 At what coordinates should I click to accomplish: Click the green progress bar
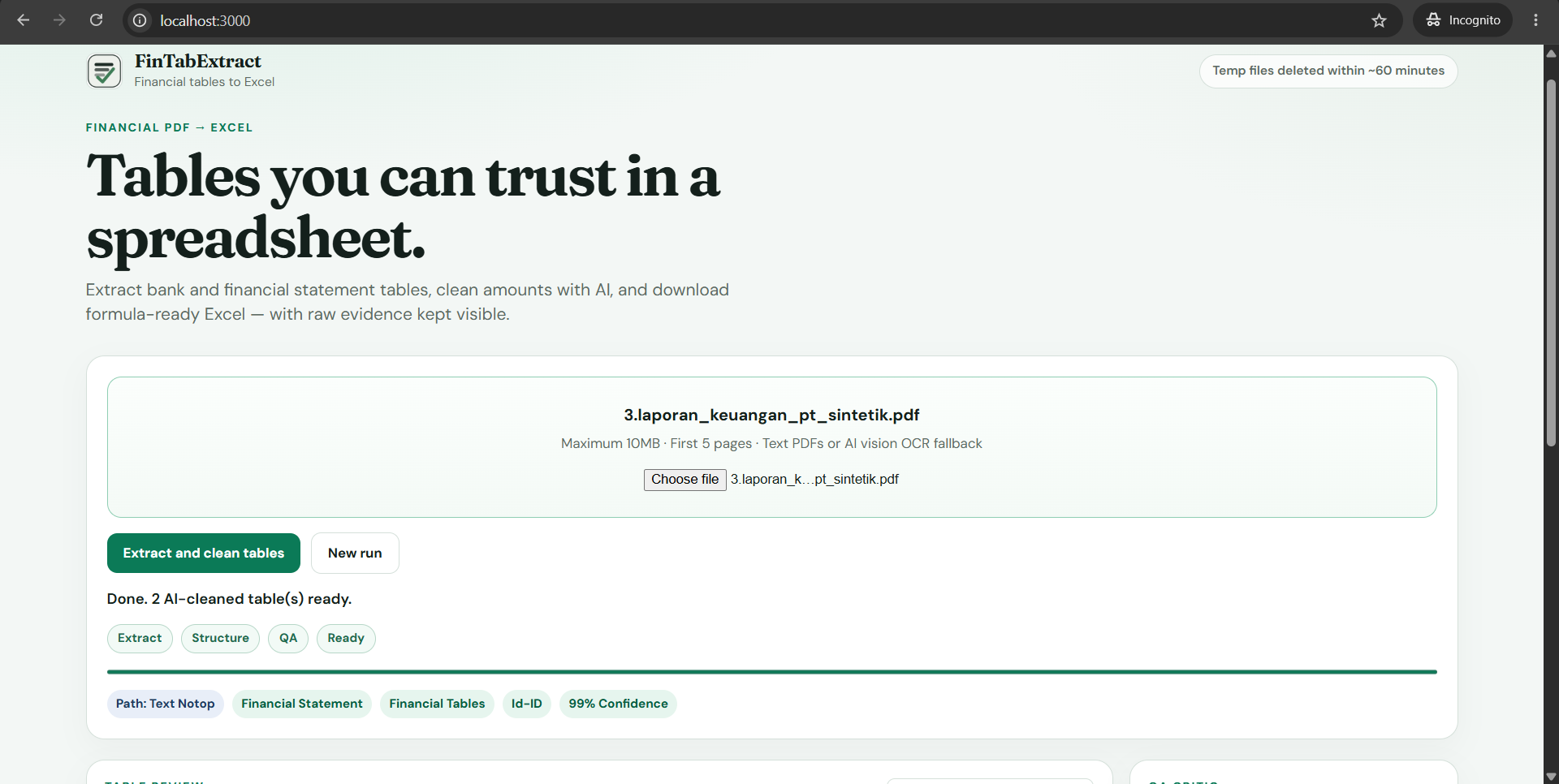pyautogui.click(x=772, y=672)
